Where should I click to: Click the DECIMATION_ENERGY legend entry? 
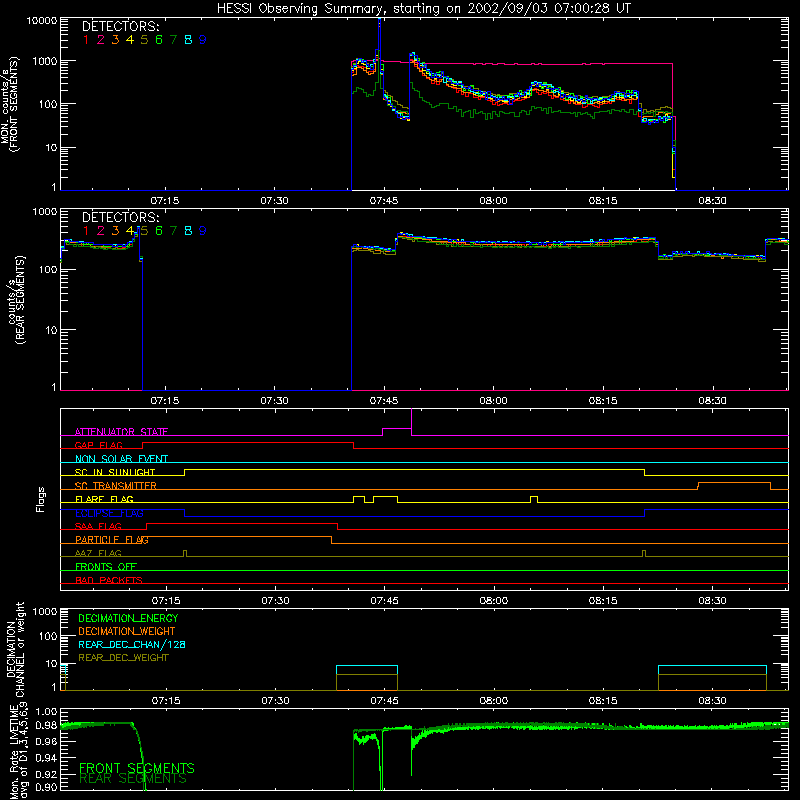(128, 618)
